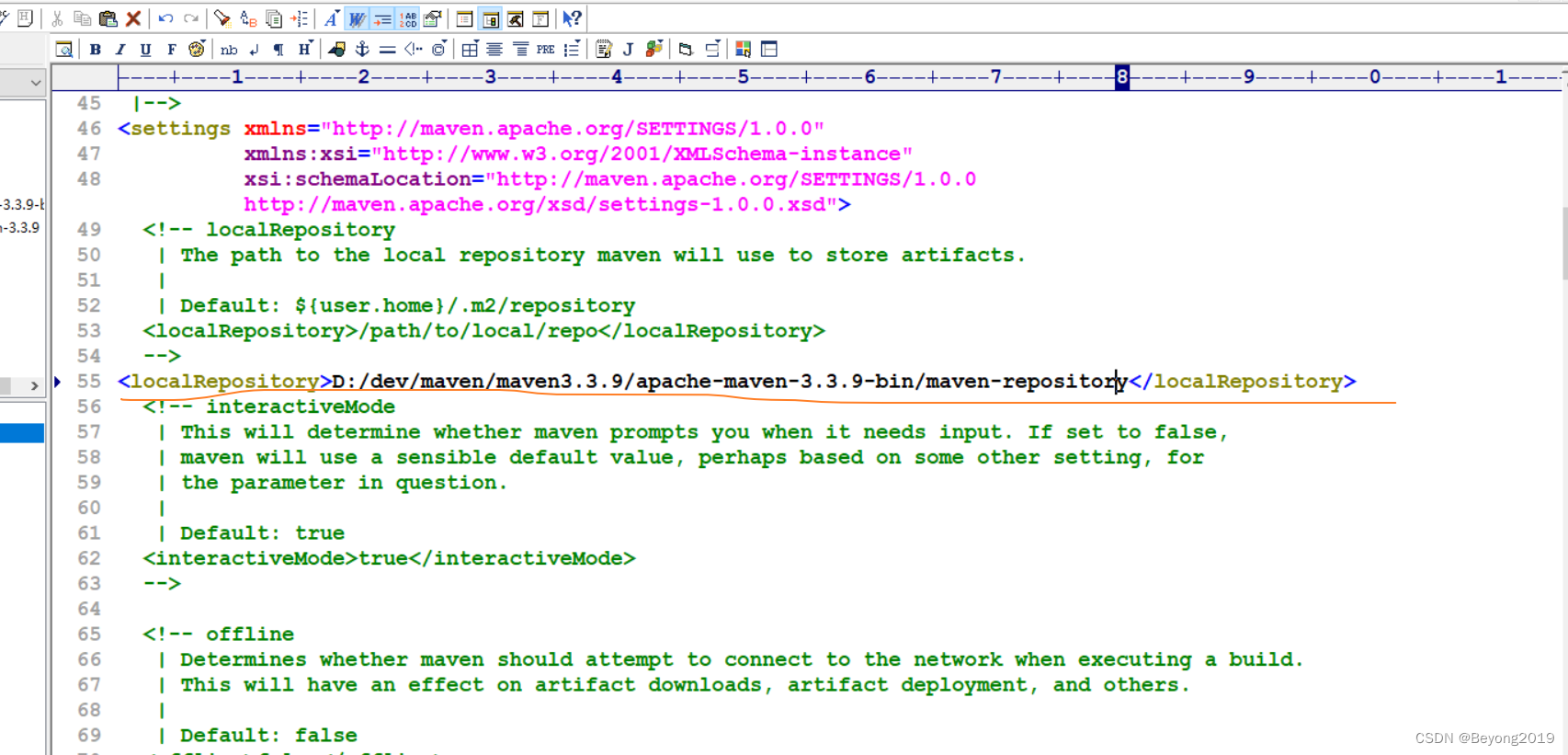Click '<interactiveMode>true</interactiveMode>' on line 62

[x=389, y=558]
